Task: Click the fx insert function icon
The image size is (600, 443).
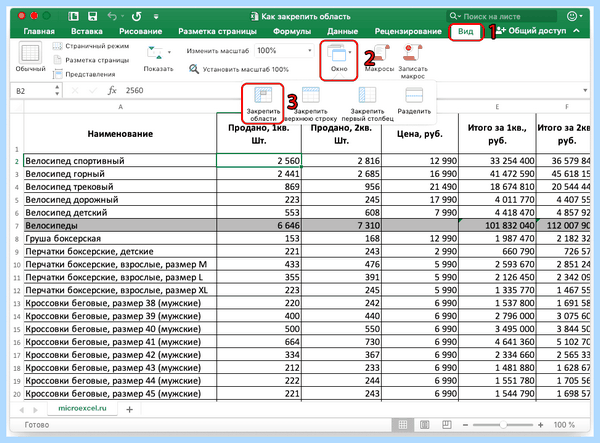Action: click(112, 90)
